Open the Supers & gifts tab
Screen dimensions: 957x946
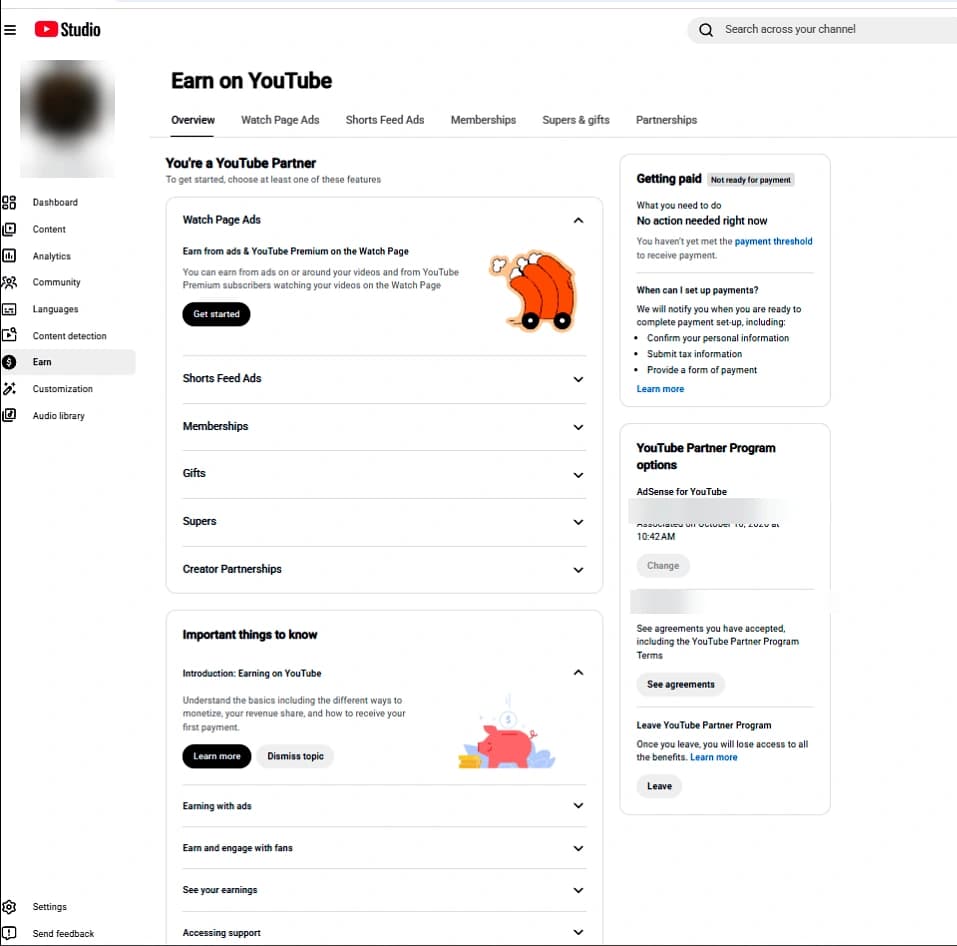[x=576, y=120]
